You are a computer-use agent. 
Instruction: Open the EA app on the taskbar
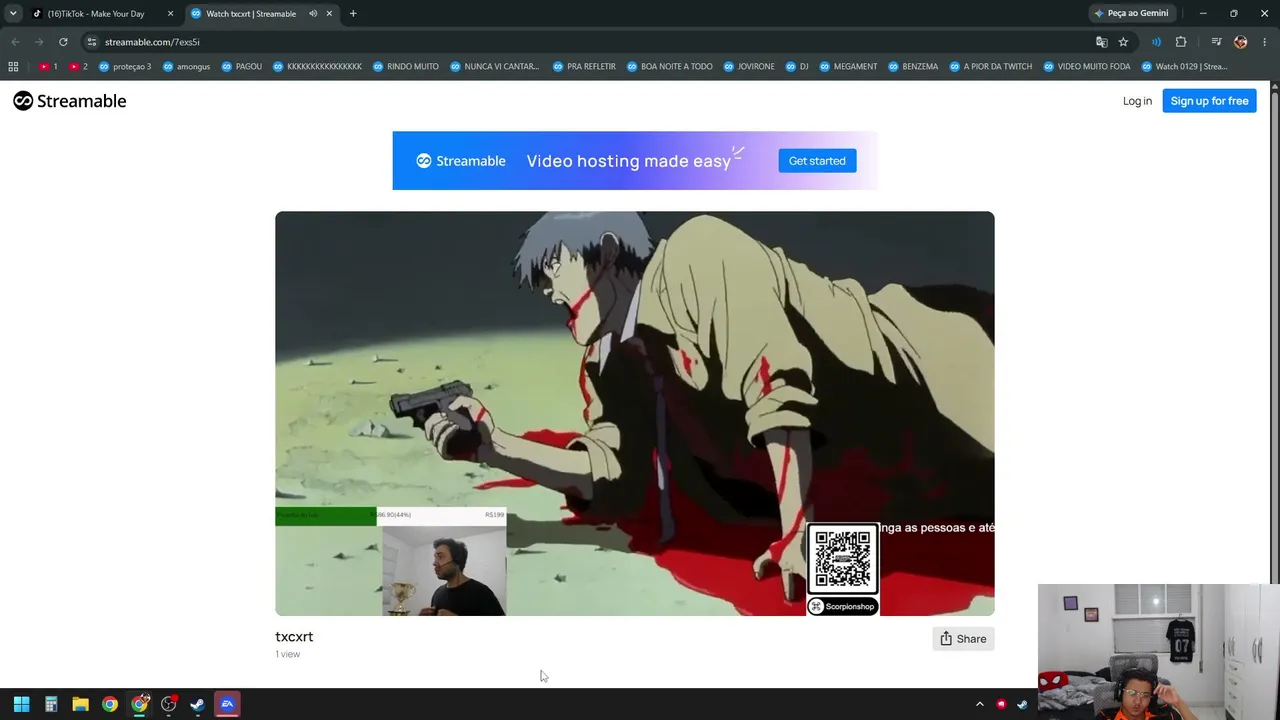227,704
